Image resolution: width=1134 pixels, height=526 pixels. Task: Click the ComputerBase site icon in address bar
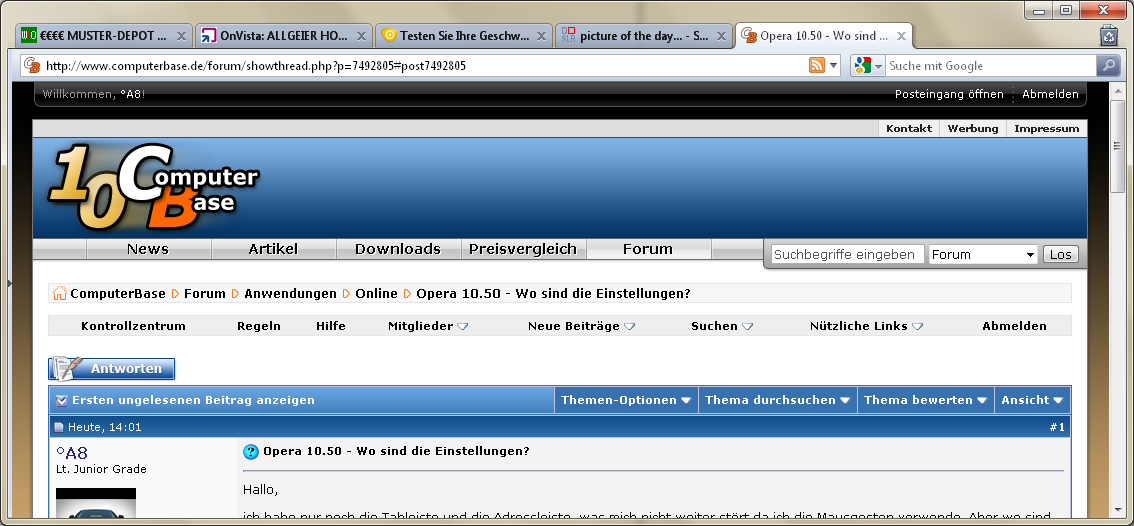pos(32,66)
